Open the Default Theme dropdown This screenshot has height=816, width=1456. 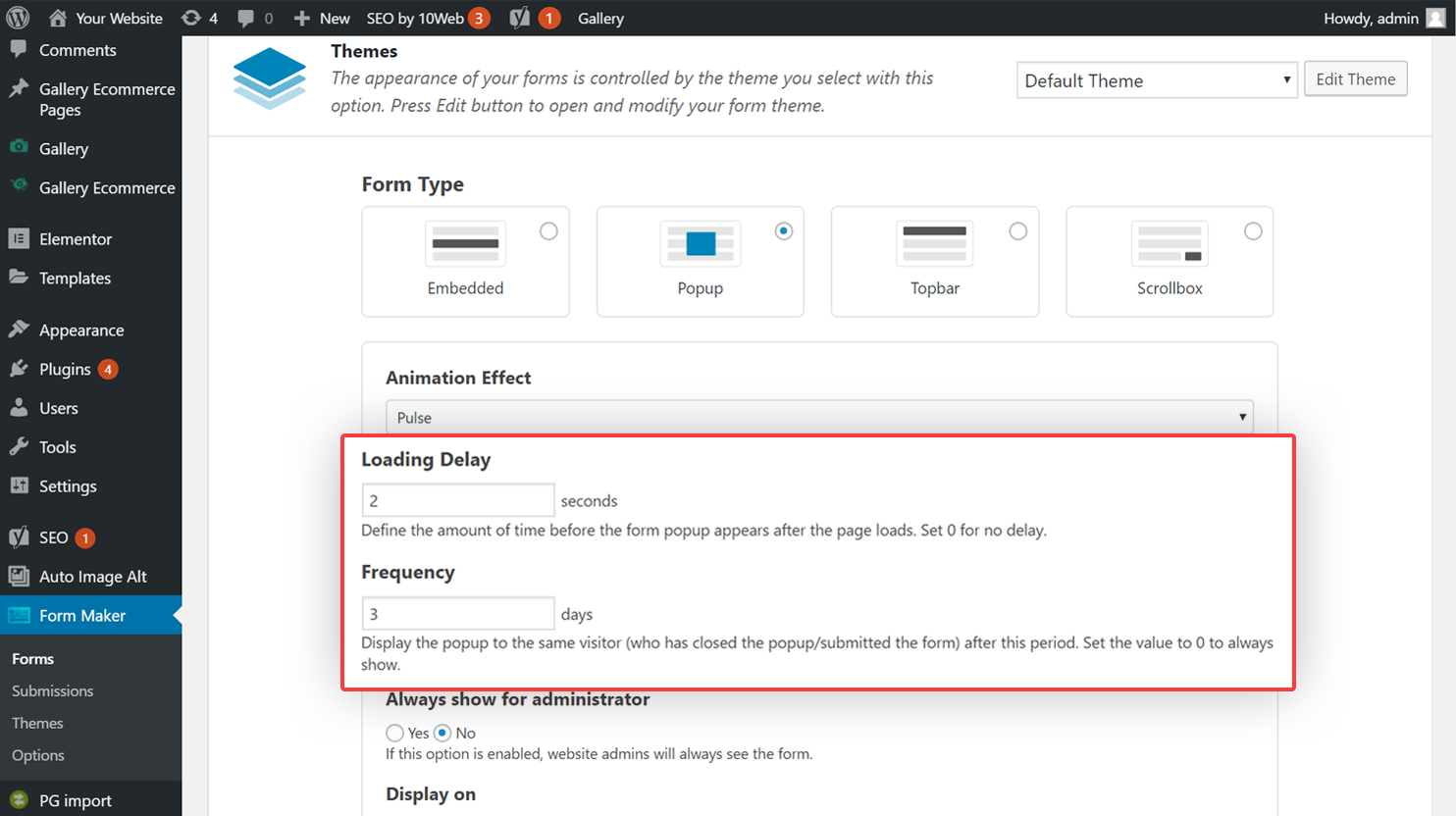[x=1157, y=80]
